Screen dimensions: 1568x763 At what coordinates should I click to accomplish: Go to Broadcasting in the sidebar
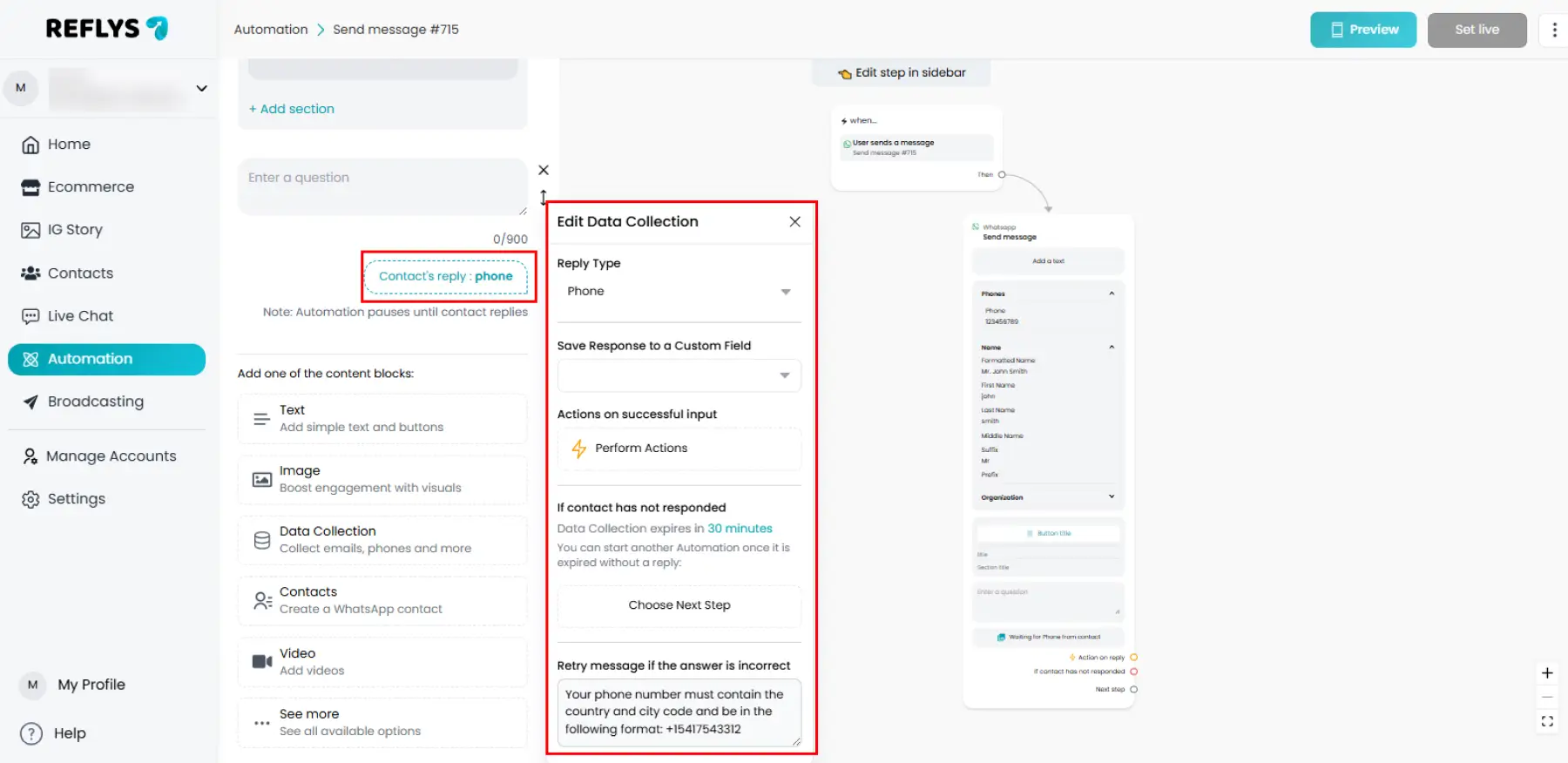click(x=95, y=402)
